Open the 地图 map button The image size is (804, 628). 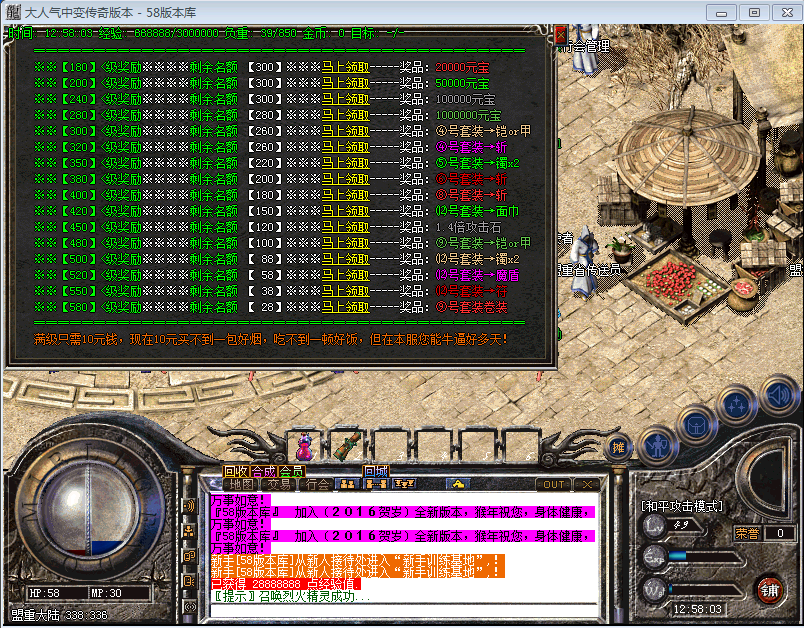242,484
